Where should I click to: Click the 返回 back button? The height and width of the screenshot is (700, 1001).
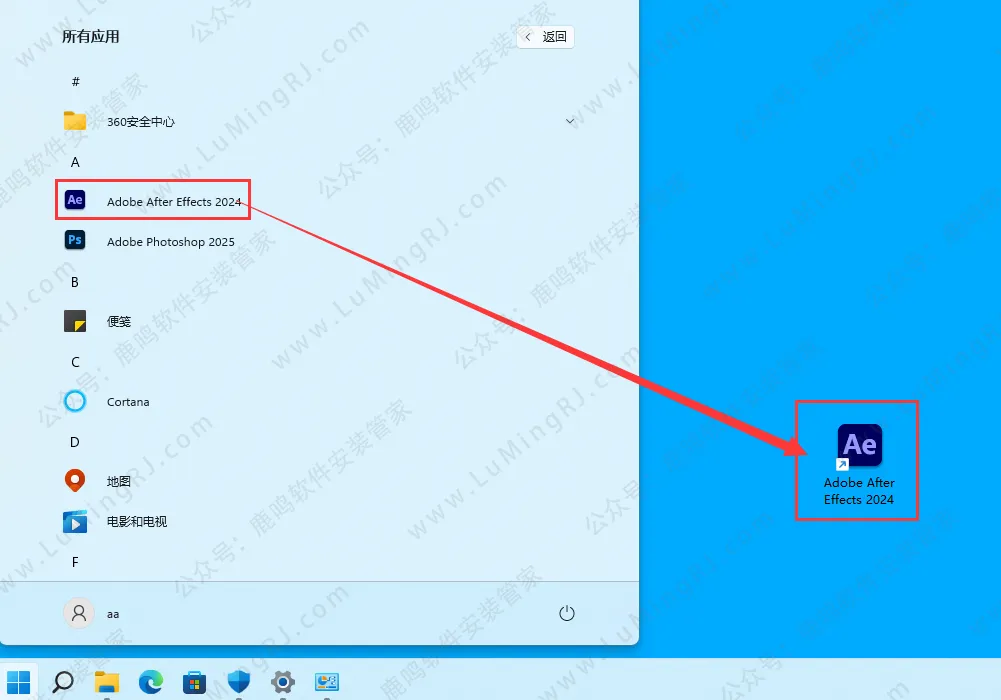click(x=546, y=37)
